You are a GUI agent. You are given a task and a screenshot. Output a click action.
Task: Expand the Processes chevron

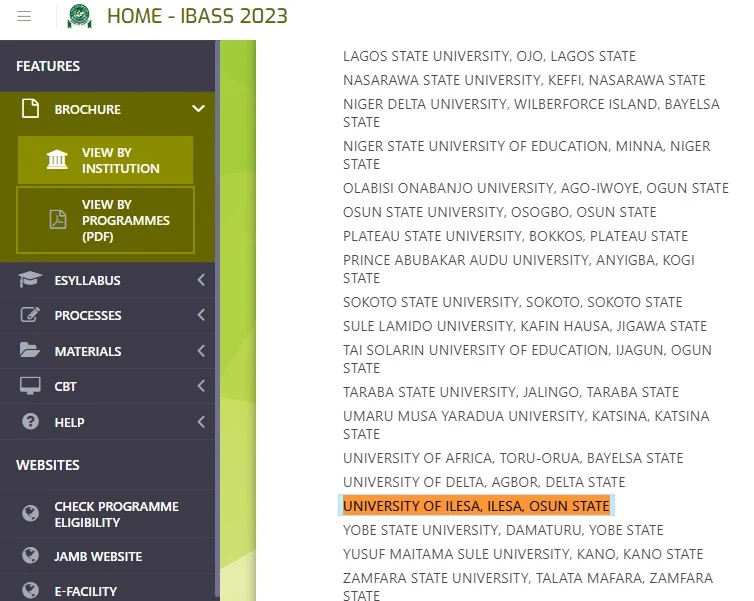tap(201, 315)
